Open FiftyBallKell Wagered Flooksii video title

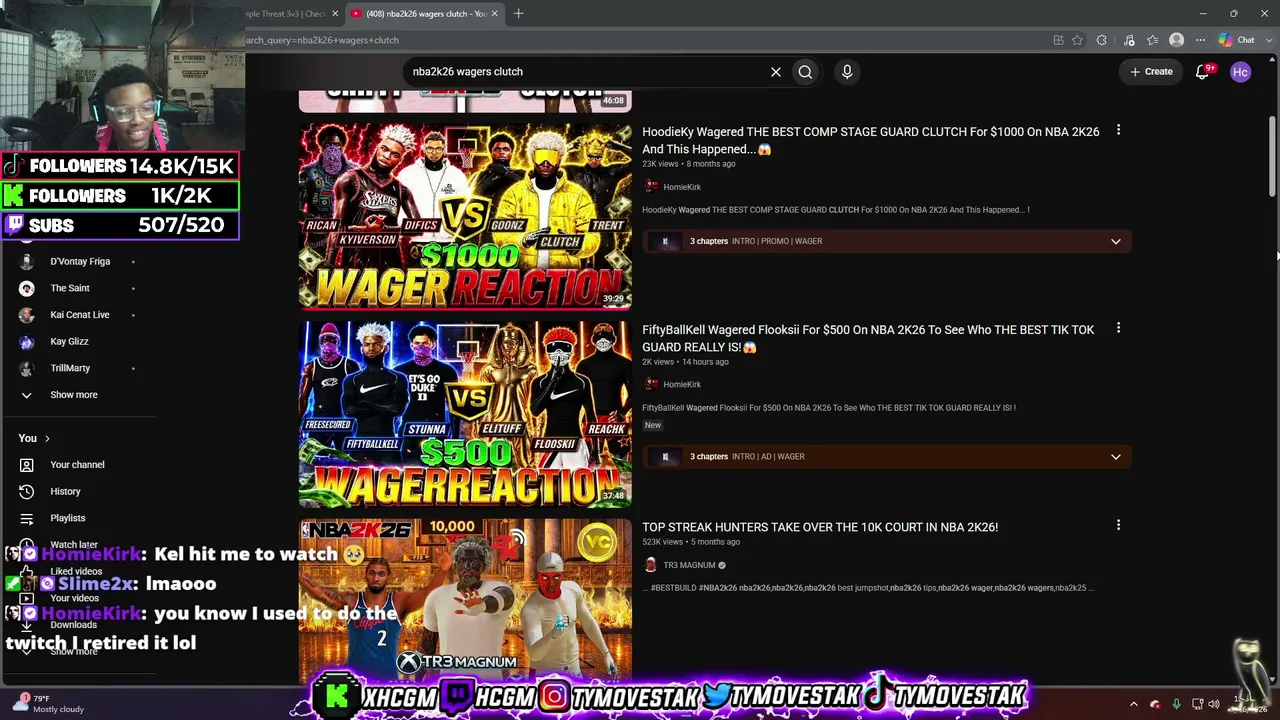pyautogui.click(x=868, y=338)
